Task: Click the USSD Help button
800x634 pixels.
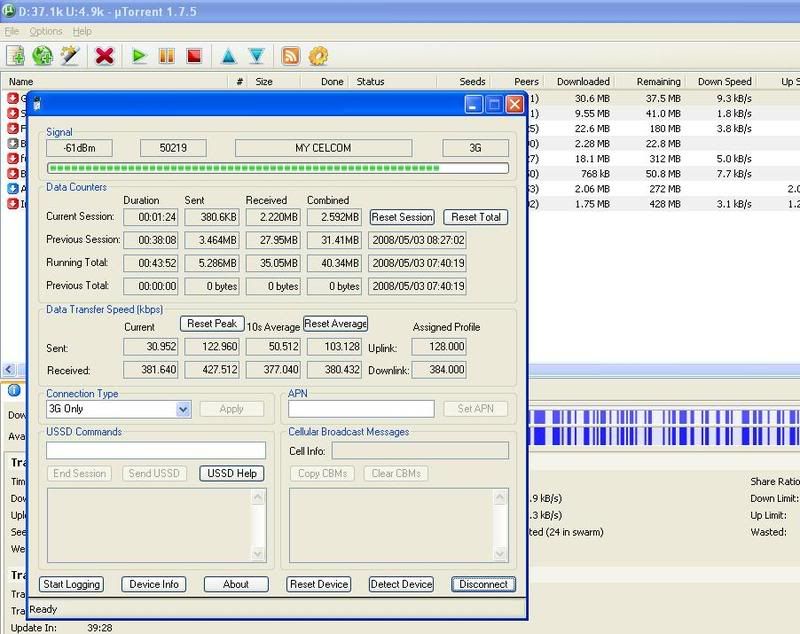Action: coord(231,473)
